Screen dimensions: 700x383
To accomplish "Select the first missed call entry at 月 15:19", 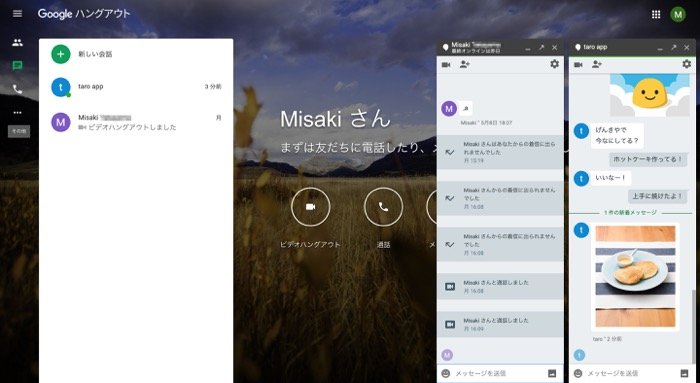I will pyautogui.click(x=500, y=152).
